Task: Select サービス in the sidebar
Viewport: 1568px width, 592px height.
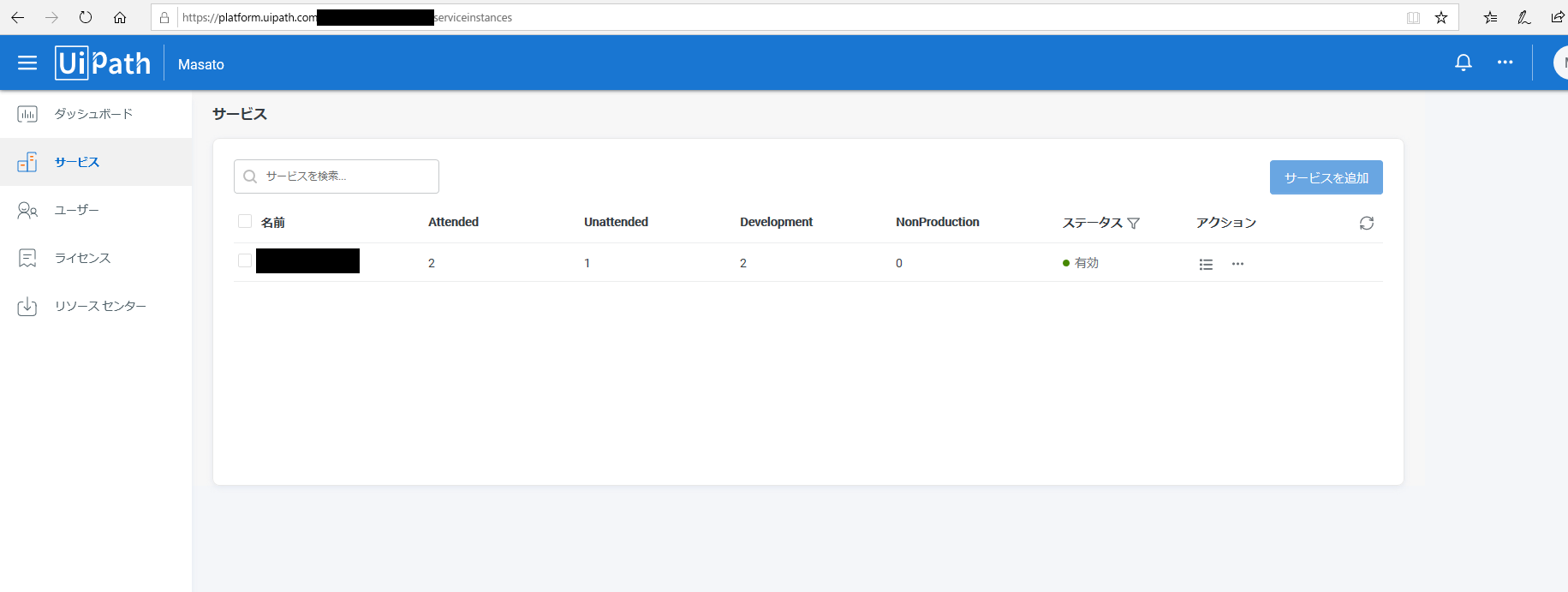Action: [96, 162]
